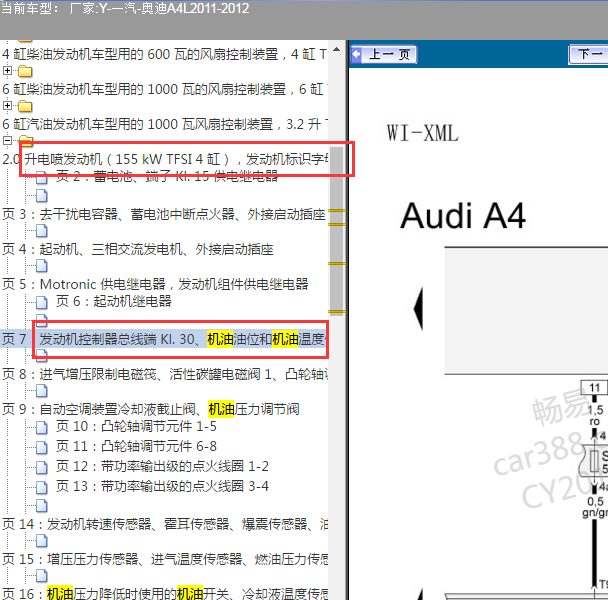The image size is (608, 600).
Task: Click document icon beside 页 12 entry
Action: click(x=42, y=467)
